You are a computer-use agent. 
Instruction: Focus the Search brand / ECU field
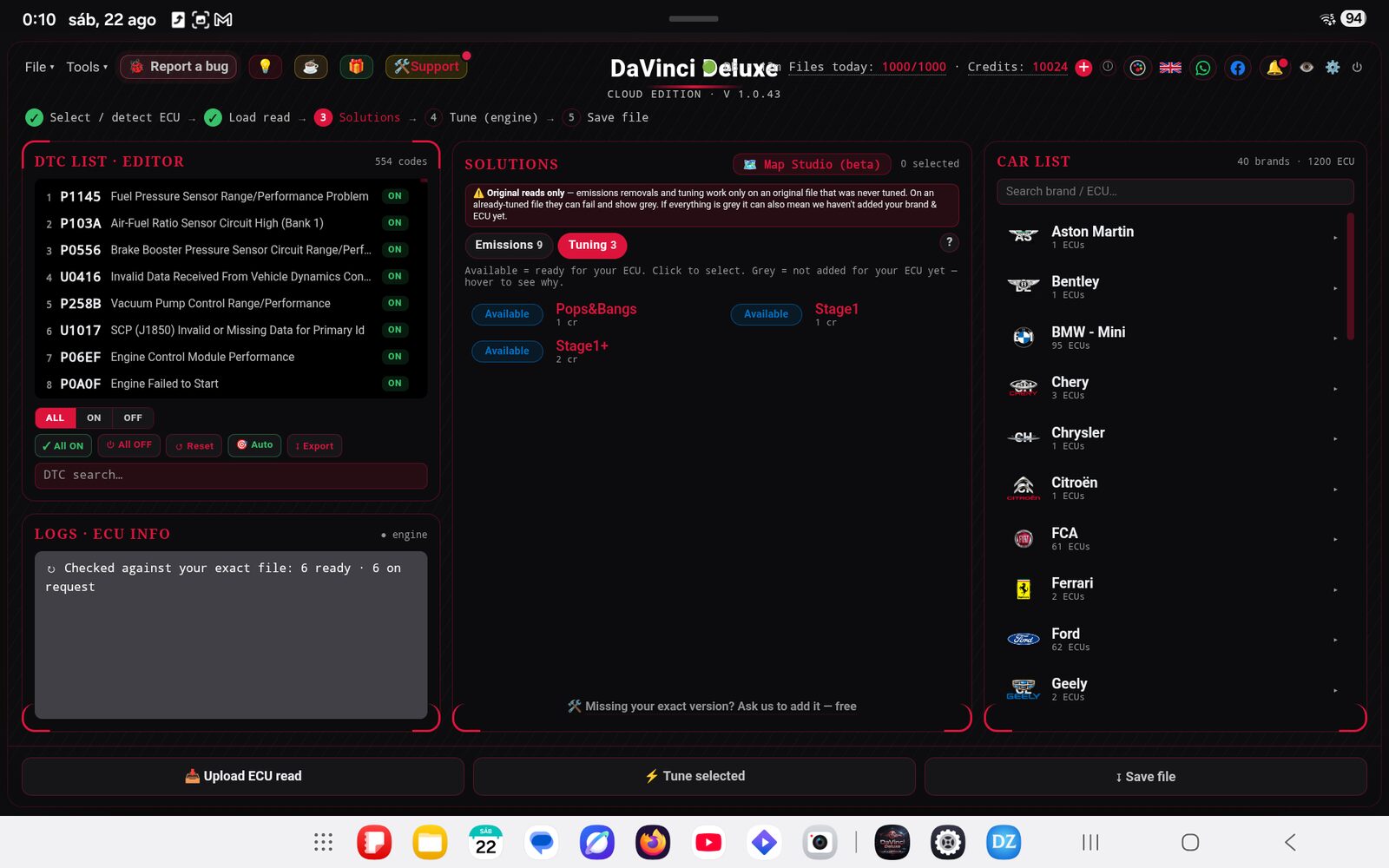pos(1175,191)
